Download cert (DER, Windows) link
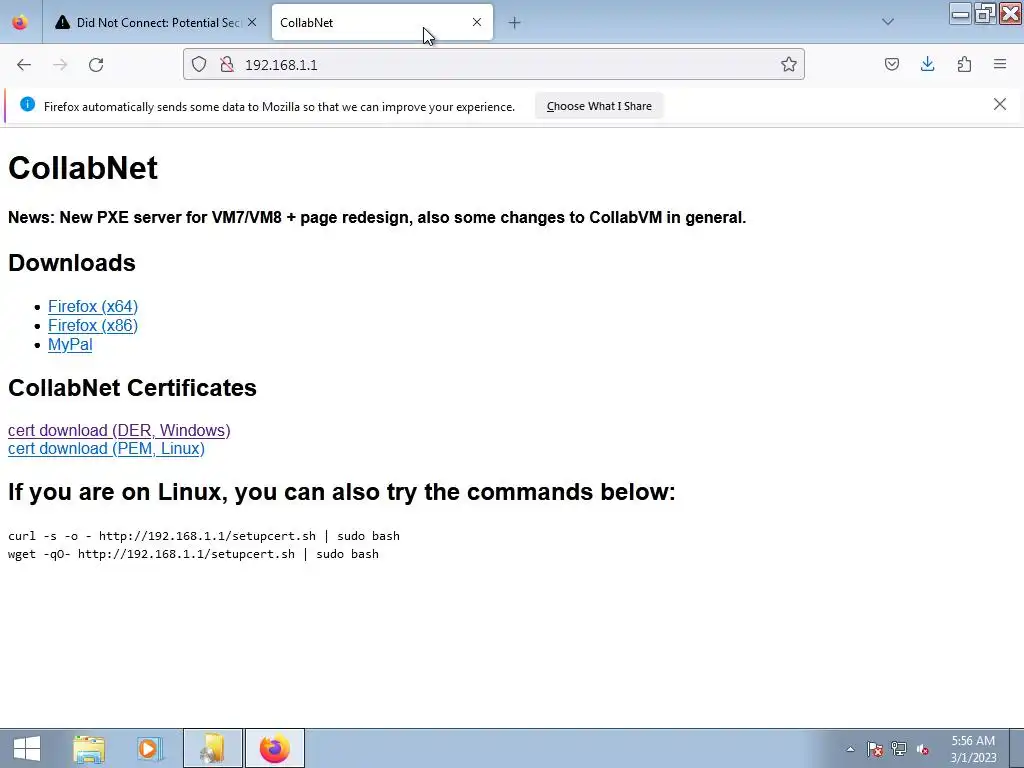Screen dimensions: 1024x768 click(x=119, y=430)
